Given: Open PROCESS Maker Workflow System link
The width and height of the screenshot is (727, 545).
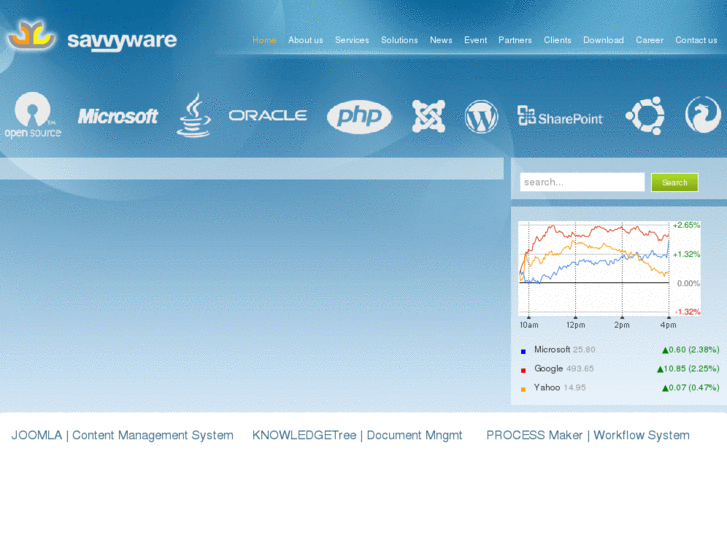Looking at the screenshot, I should click(588, 436).
